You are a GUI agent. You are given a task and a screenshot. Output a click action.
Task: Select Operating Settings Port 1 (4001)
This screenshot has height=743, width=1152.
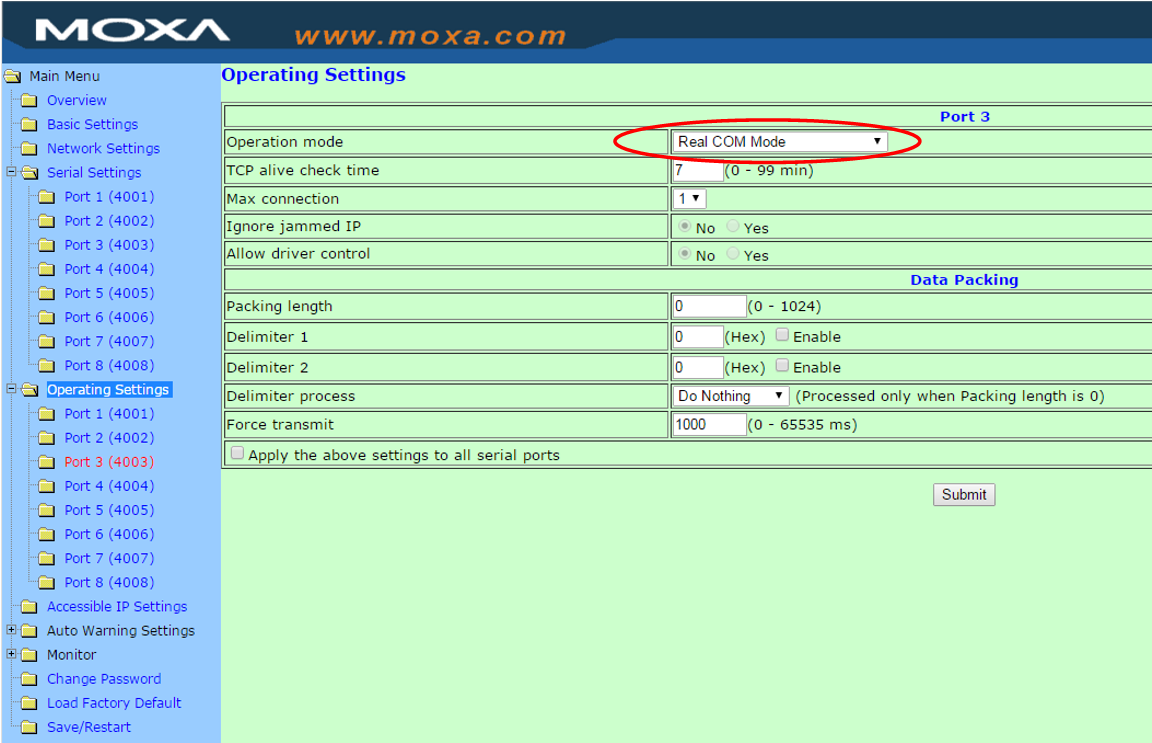(109, 414)
